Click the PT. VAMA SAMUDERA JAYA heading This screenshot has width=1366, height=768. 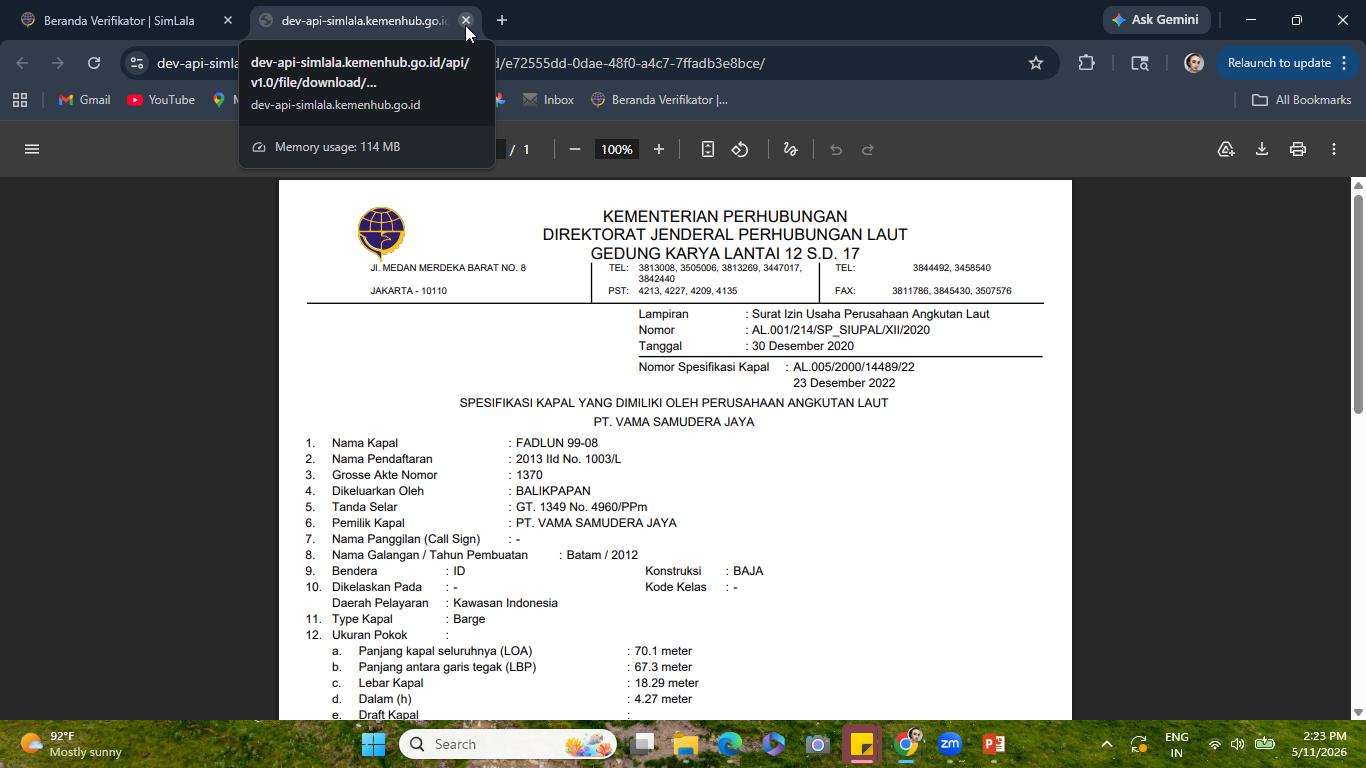(x=674, y=422)
